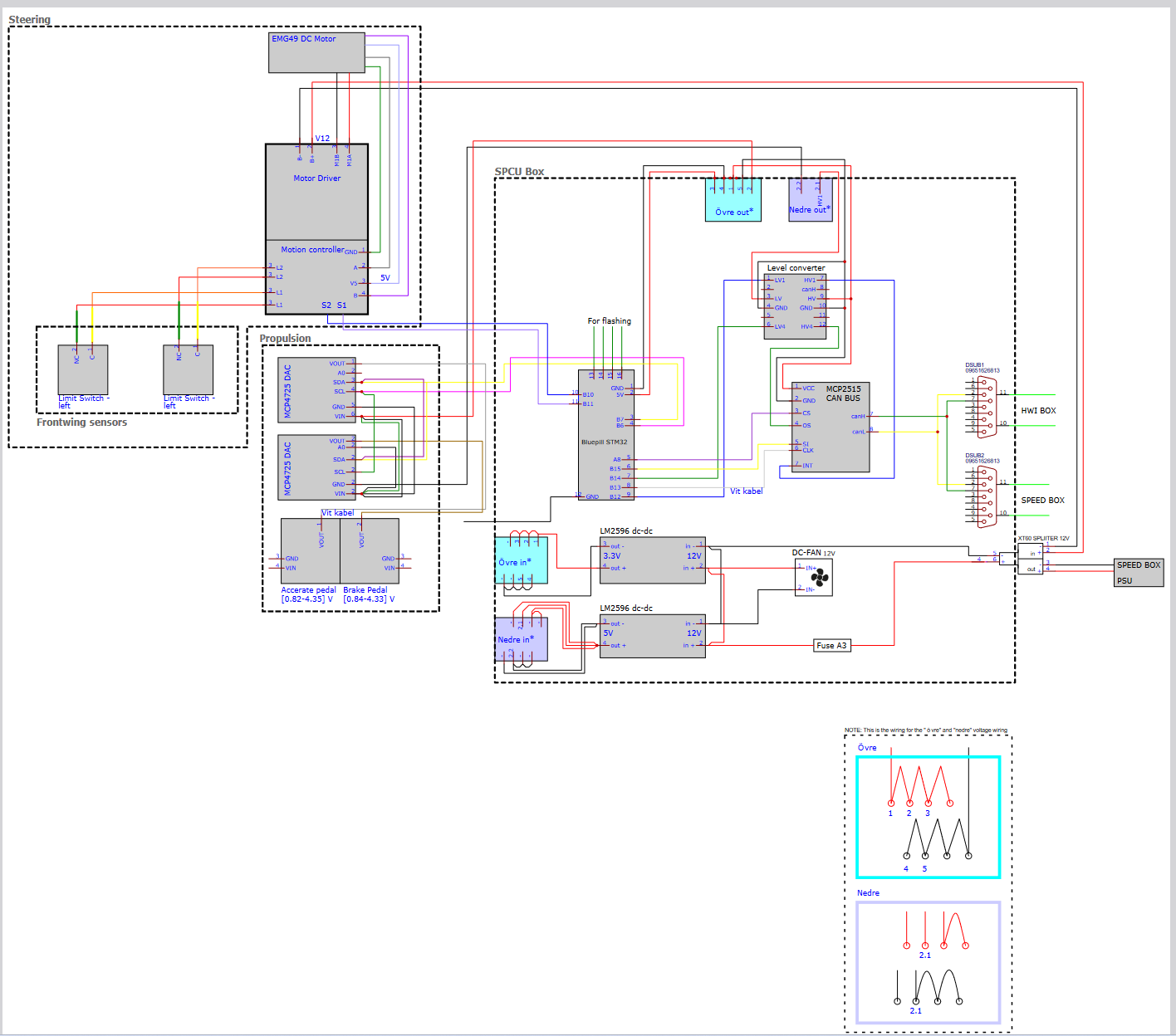Click the Vit kabel label above pedals

pyautogui.click(x=337, y=513)
